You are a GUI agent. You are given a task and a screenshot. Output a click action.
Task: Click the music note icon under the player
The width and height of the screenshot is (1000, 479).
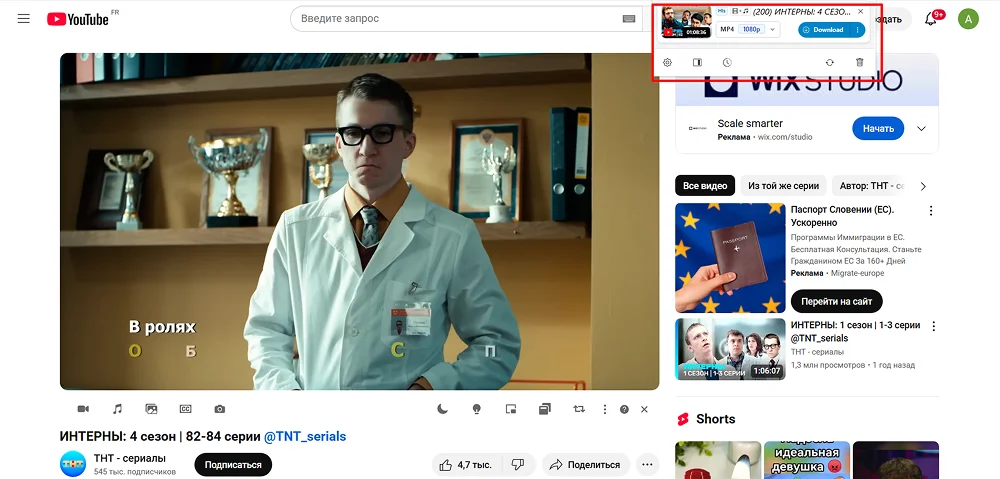point(117,409)
